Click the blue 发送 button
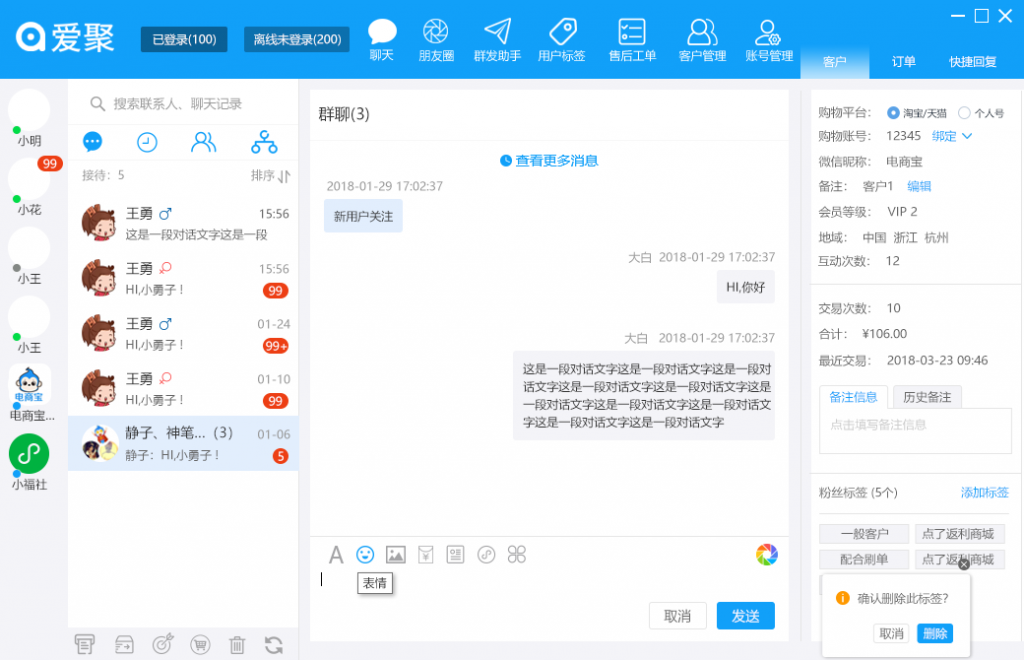This screenshot has height=660, width=1024. click(745, 616)
